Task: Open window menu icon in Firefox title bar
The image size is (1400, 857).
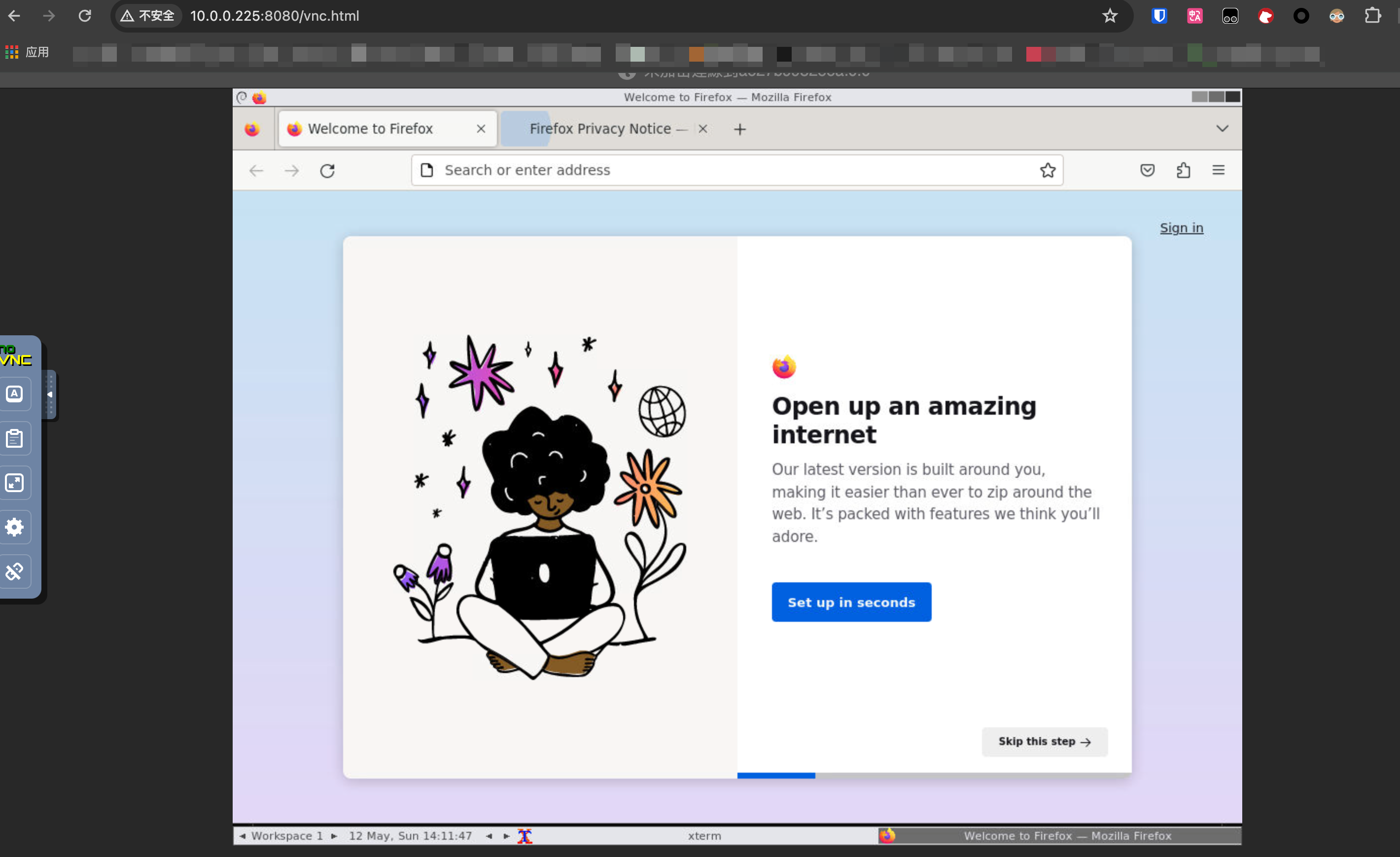Action: pyautogui.click(x=242, y=97)
